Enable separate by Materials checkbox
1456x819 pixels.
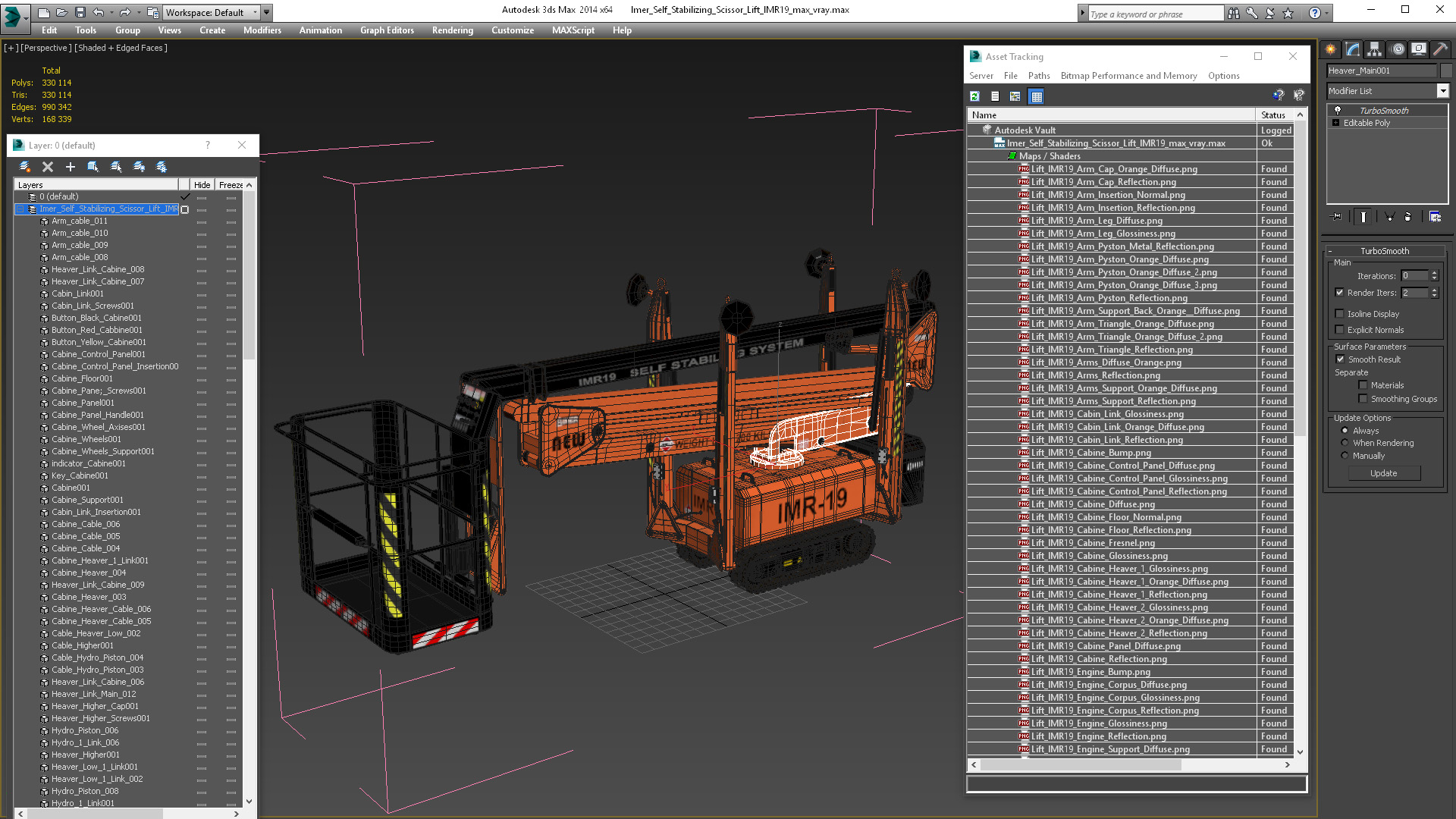[x=1363, y=385]
